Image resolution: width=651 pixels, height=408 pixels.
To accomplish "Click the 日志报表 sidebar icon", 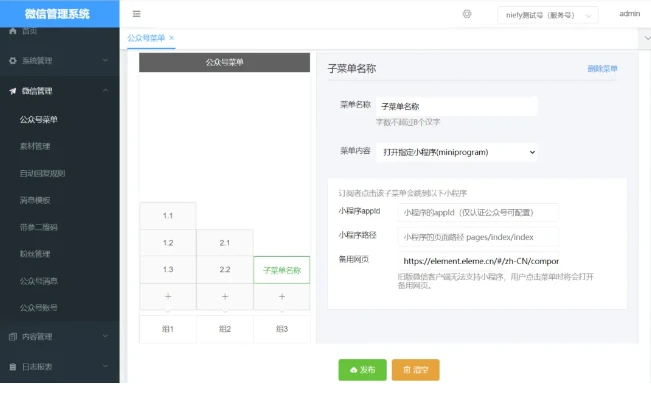I will coord(12,367).
